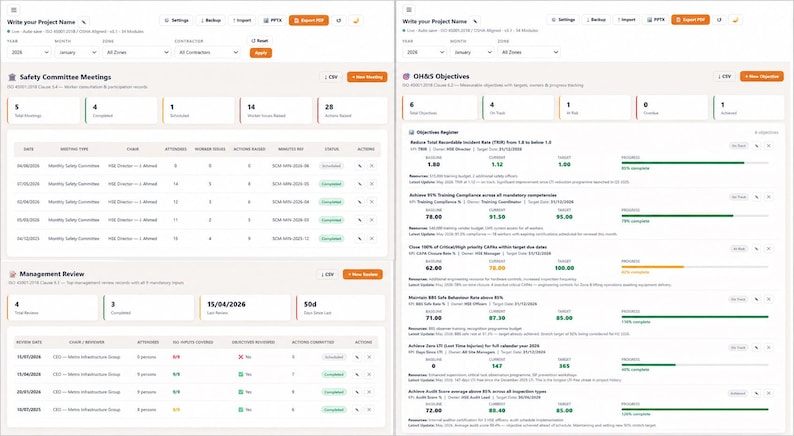Edit the 04/12/2025 meeting row

[360, 239]
